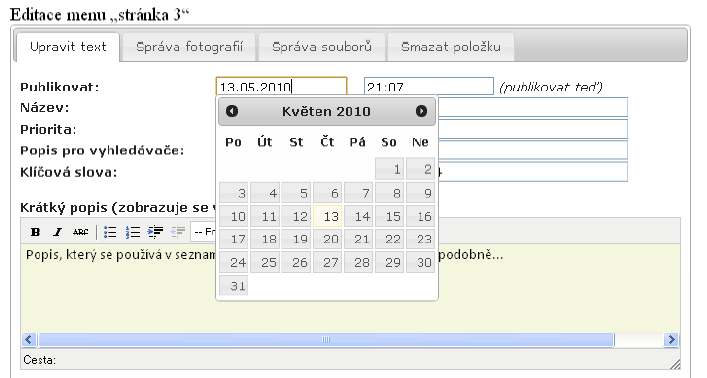Open Správa fotografií tab
The image size is (707, 378).
click(189, 47)
